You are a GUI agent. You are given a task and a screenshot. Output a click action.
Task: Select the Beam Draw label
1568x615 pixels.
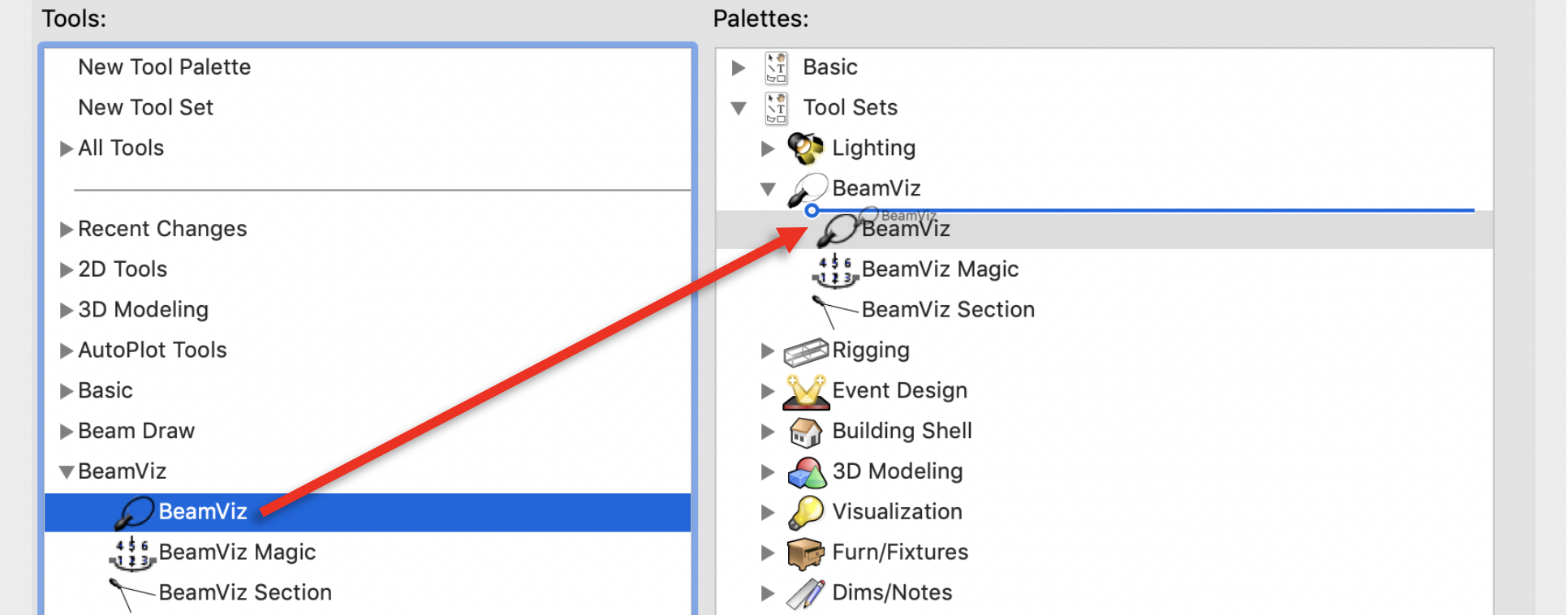click(136, 432)
